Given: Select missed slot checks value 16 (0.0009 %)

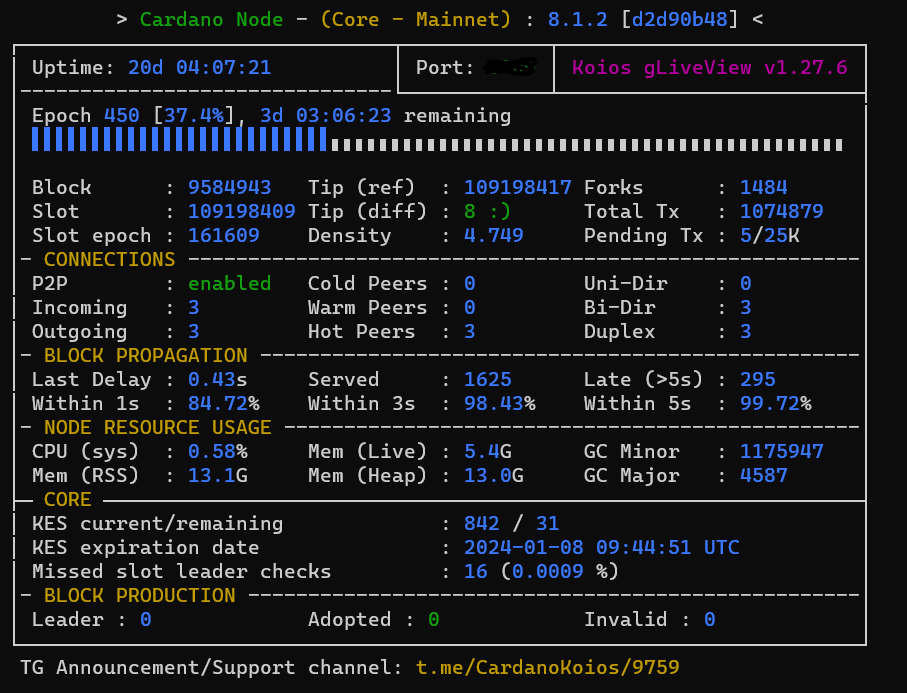Looking at the screenshot, I should (541, 572).
